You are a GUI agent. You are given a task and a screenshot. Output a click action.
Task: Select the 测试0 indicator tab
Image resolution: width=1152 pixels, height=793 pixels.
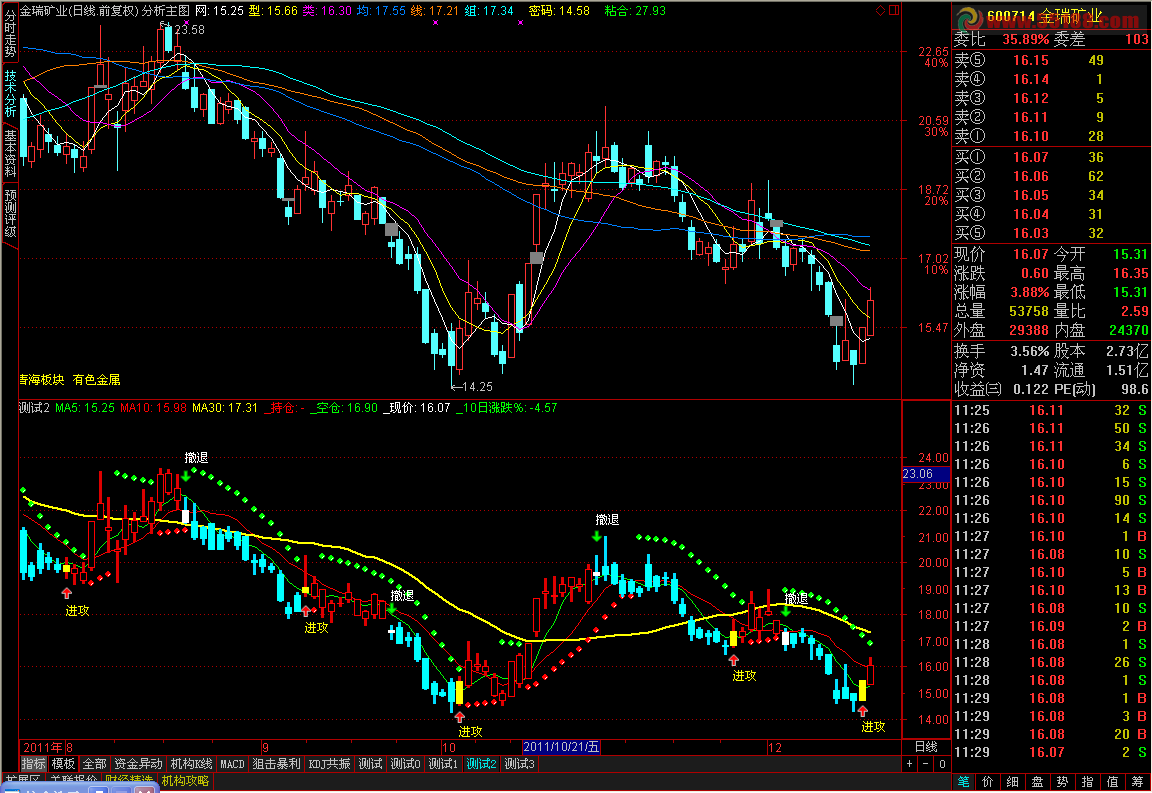405,764
